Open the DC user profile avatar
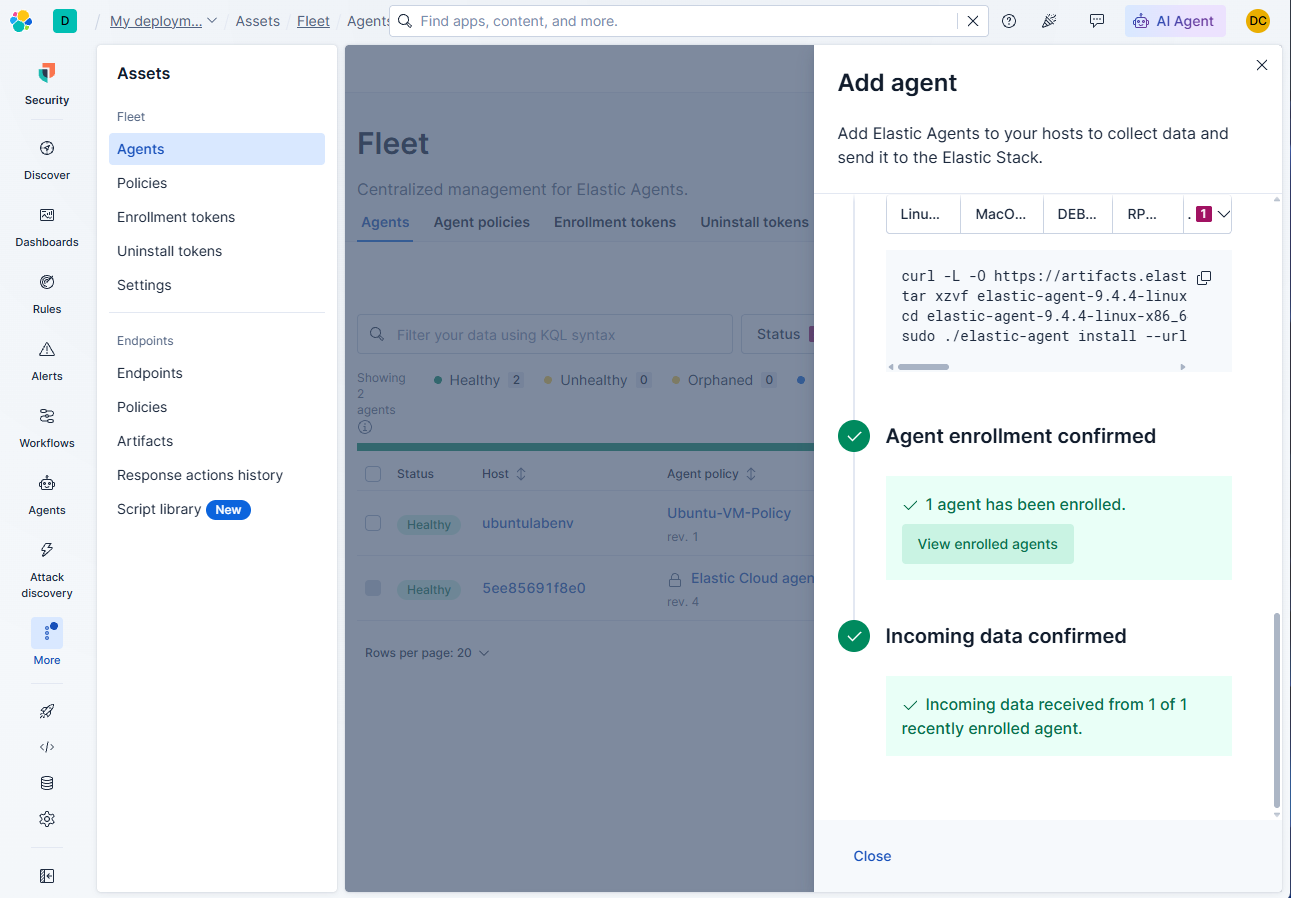 coord(1258,21)
